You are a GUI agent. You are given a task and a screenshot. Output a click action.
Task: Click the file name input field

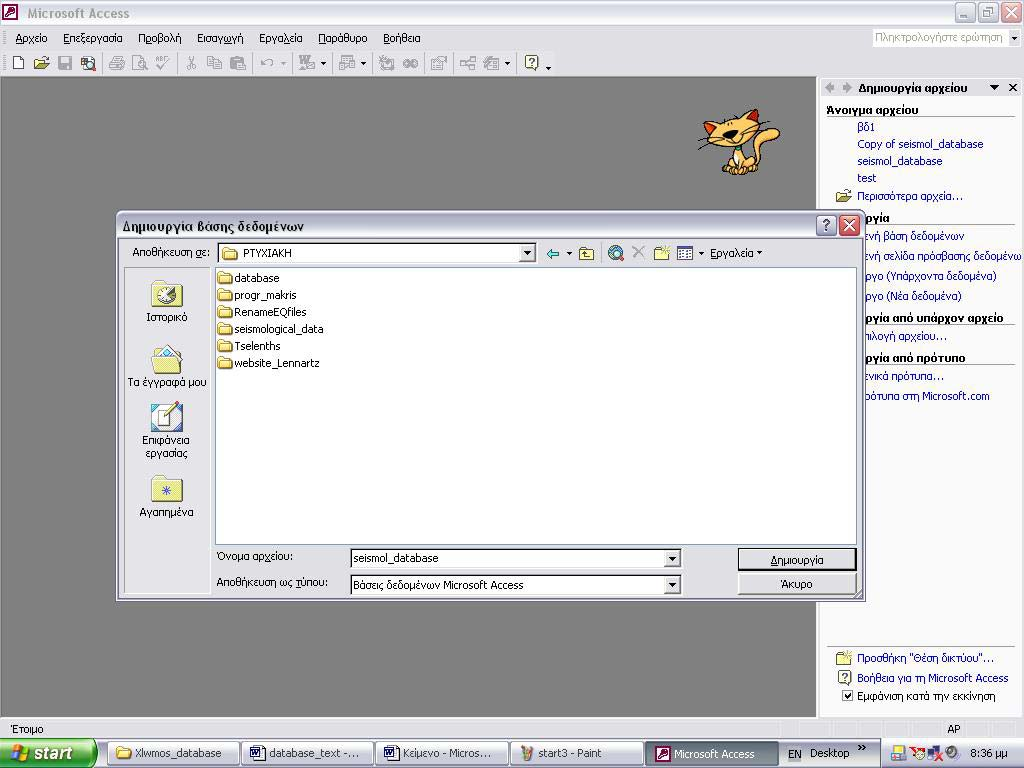[508, 558]
